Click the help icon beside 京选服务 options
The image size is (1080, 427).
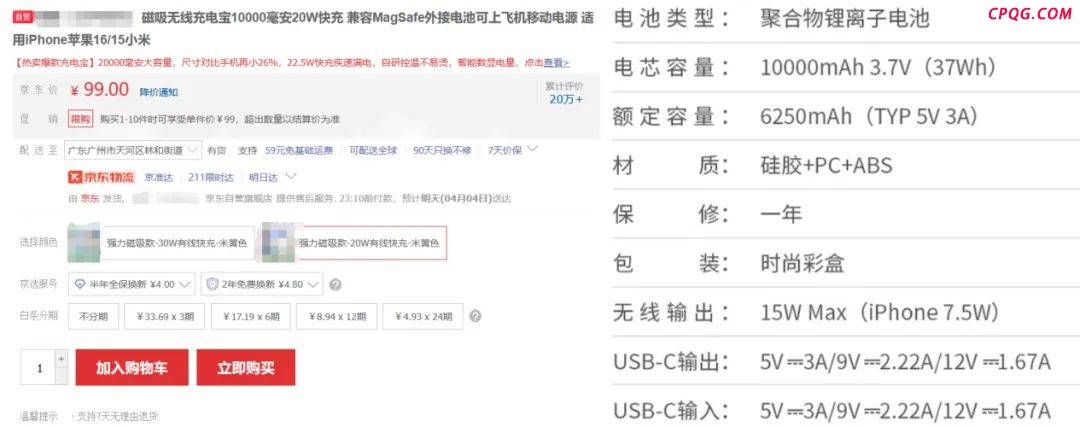click(335, 284)
